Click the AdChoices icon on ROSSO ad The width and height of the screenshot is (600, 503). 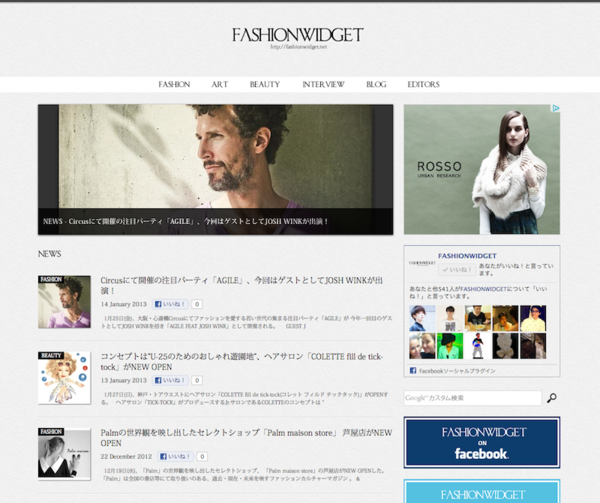(x=555, y=108)
